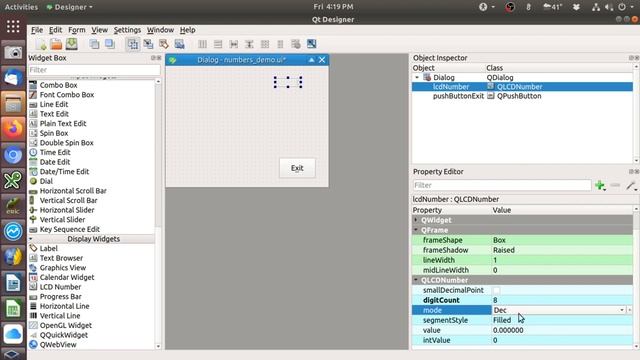Click Lay Out Vertically in Splitter icon
Viewport: 640px width, 360px height.
(249, 44)
